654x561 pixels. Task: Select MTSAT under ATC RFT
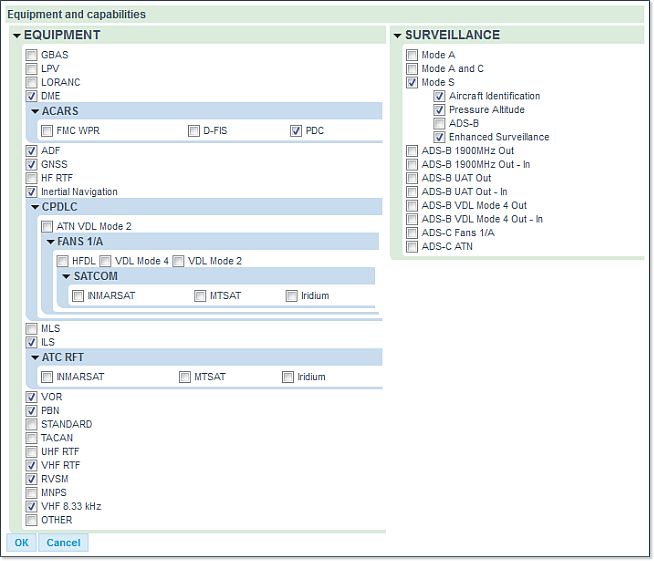click(x=185, y=377)
